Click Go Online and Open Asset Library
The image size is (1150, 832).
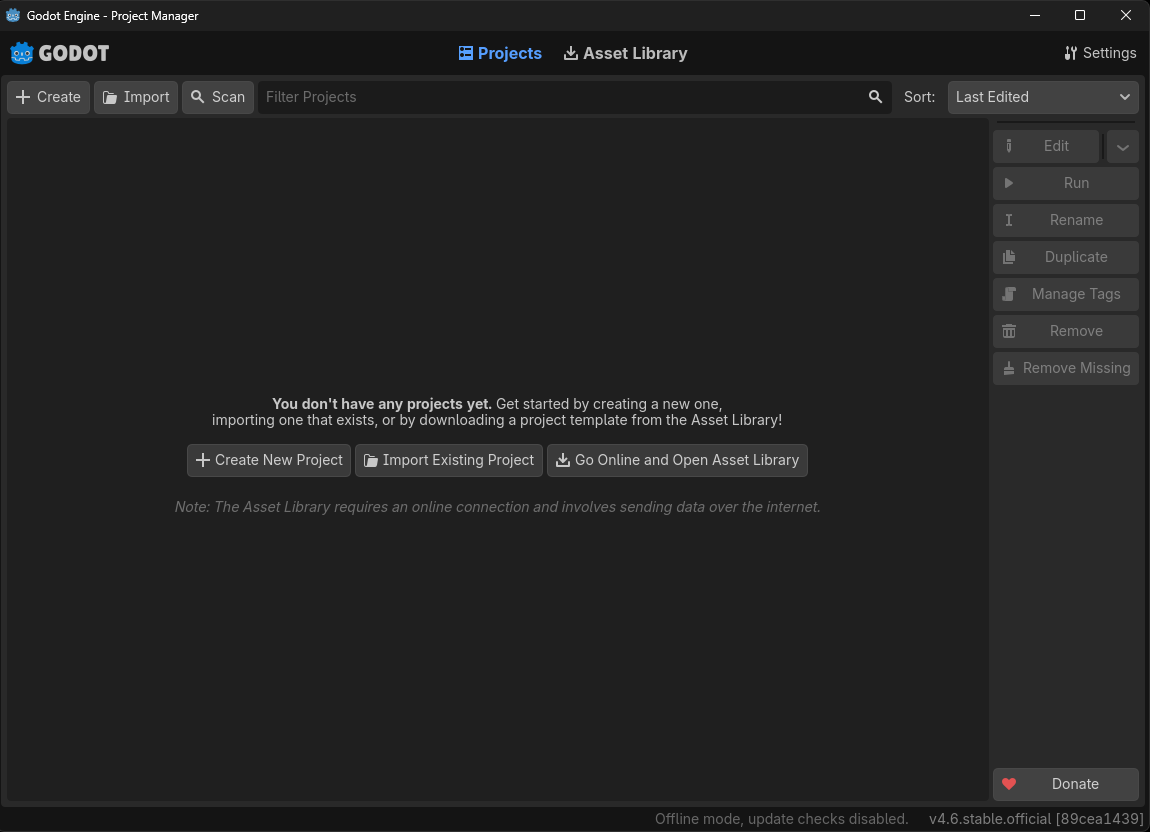point(677,460)
